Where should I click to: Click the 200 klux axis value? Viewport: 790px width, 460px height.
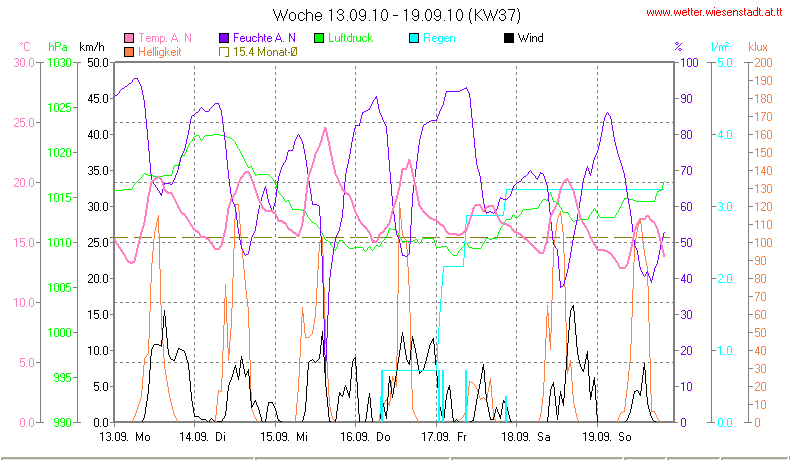[764, 63]
